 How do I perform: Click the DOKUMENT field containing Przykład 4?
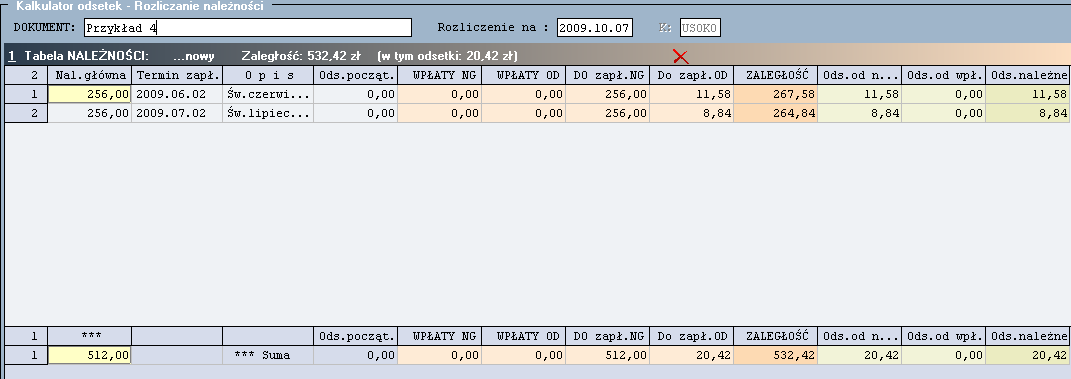(x=248, y=28)
